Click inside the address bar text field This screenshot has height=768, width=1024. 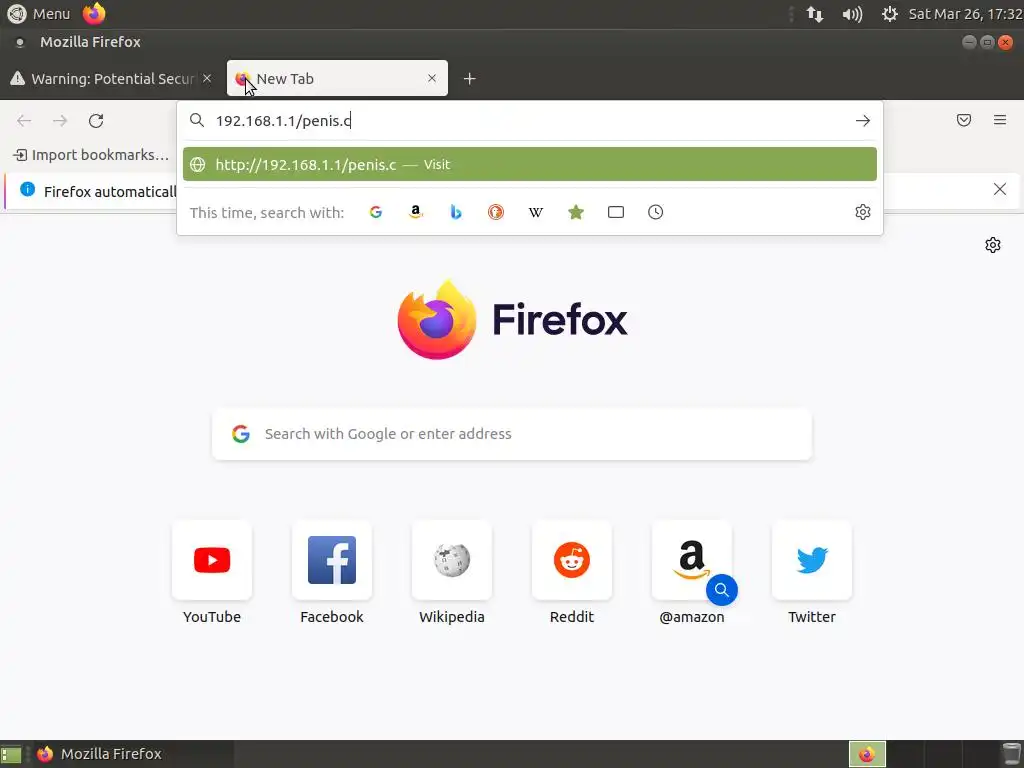529,121
